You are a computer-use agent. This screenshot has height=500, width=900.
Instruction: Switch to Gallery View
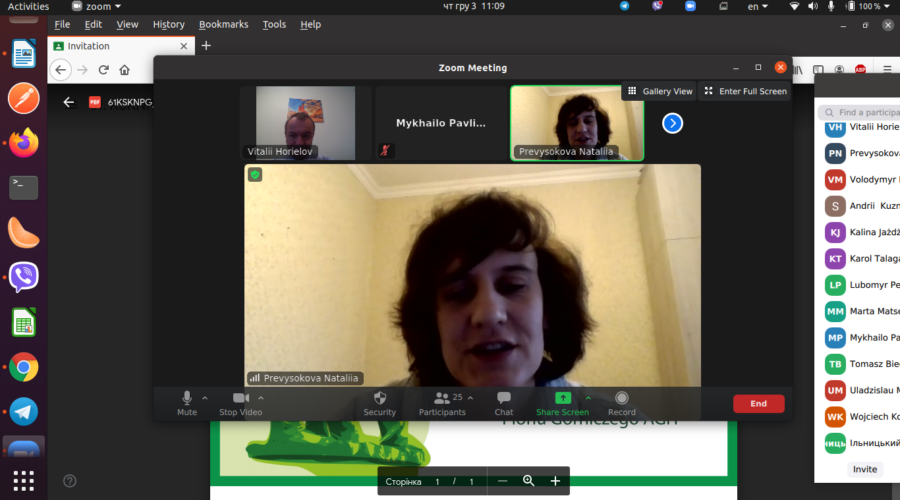[x=659, y=91]
